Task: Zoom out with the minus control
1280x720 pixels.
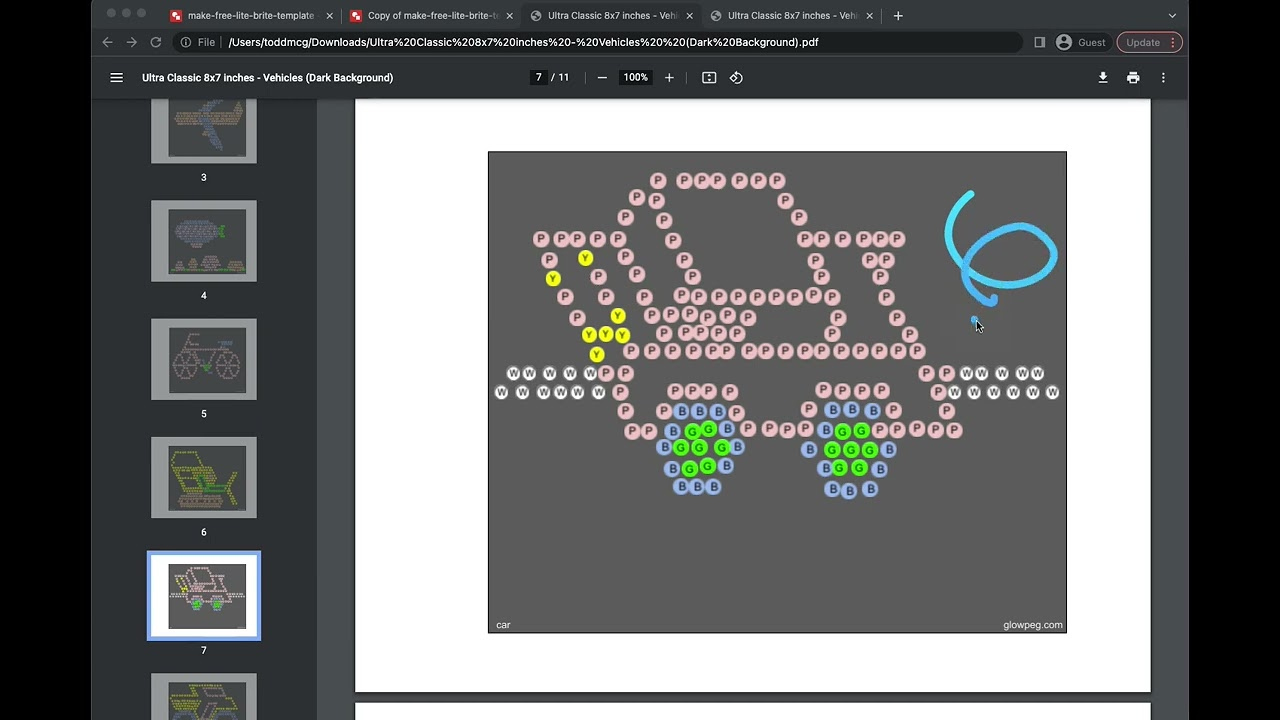Action: tap(602, 77)
